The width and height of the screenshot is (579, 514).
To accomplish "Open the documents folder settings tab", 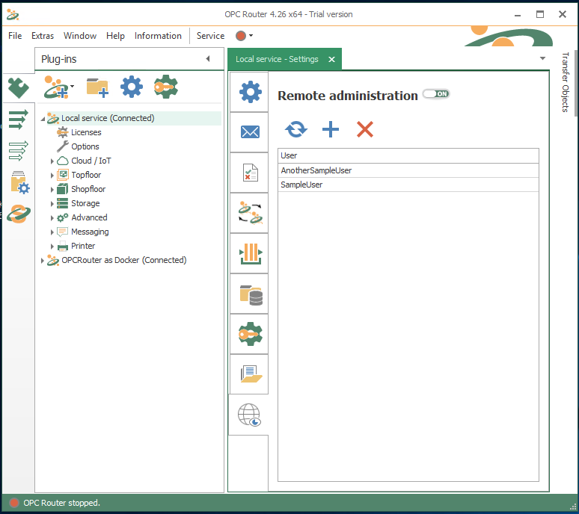I will 250,374.
